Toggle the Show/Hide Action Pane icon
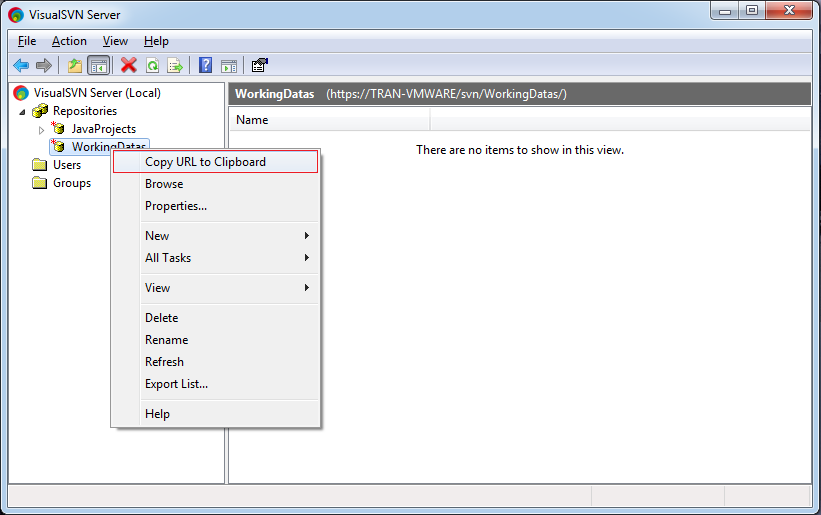821x515 pixels. click(229, 65)
